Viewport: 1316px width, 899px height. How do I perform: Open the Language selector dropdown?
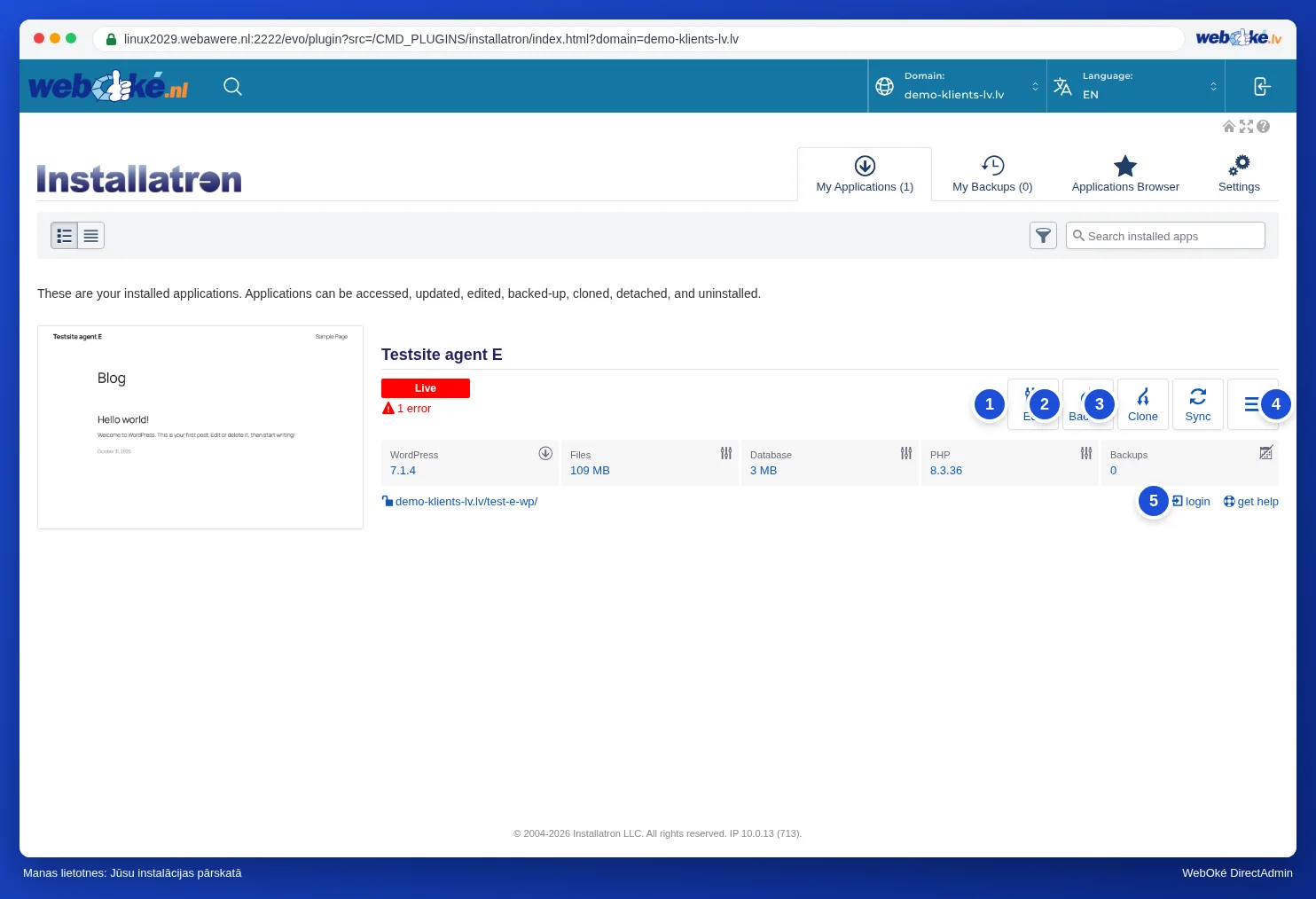(1136, 86)
